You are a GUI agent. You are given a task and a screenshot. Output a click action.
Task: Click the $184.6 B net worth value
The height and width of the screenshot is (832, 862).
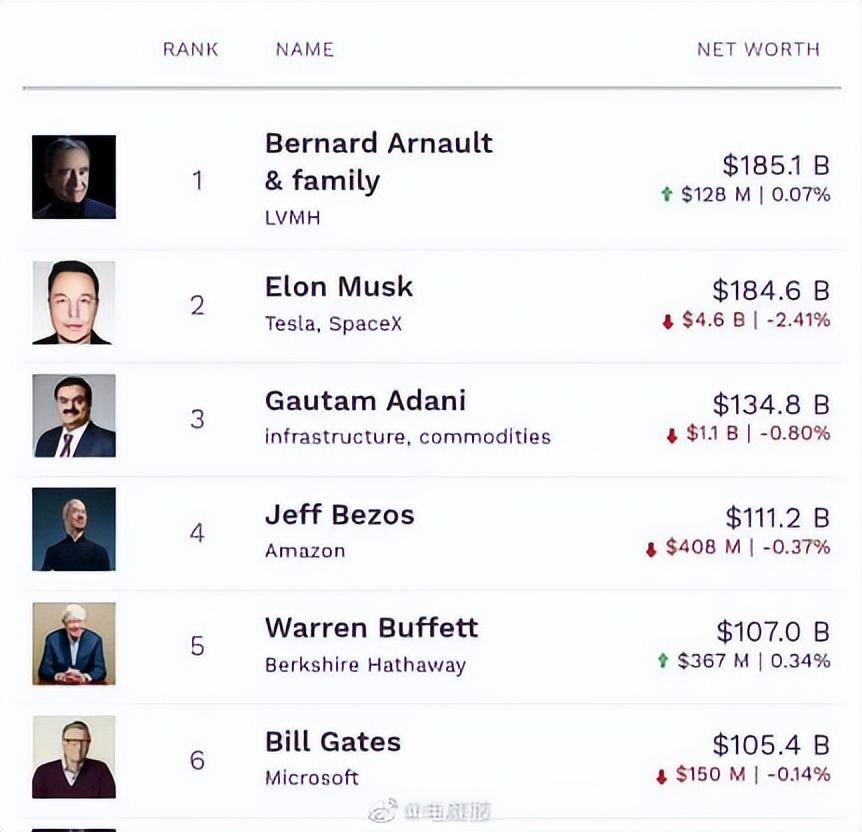point(770,291)
